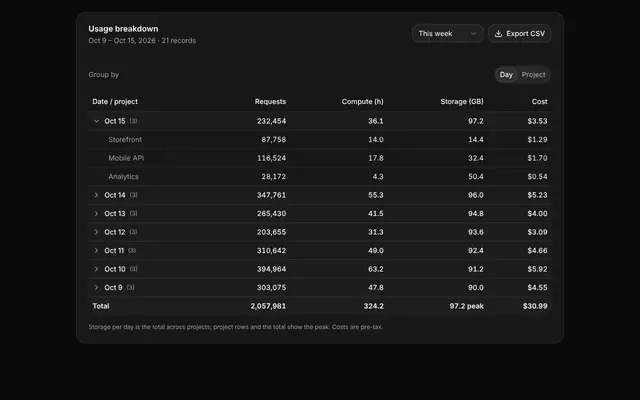Click the Oct 13 date label
The width and height of the screenshot is (640, 400).
click(x=115, y=213)
